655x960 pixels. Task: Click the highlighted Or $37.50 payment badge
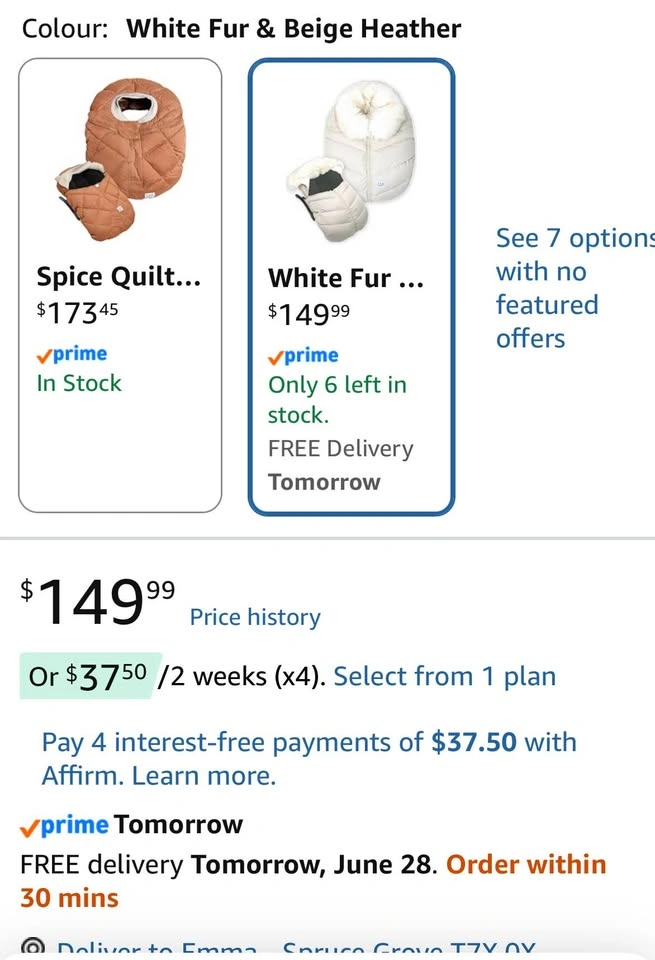pyautogui.click(x=91, y=676)
